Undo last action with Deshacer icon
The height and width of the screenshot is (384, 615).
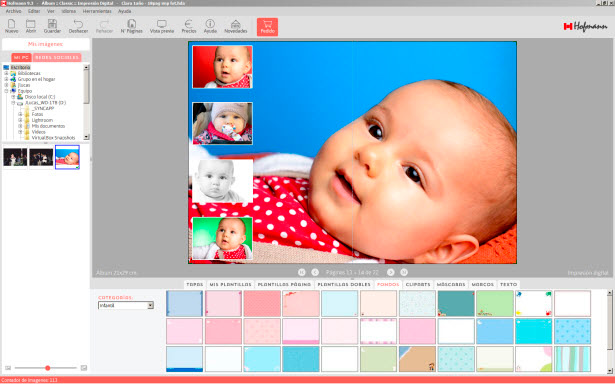tap(78, 26)
